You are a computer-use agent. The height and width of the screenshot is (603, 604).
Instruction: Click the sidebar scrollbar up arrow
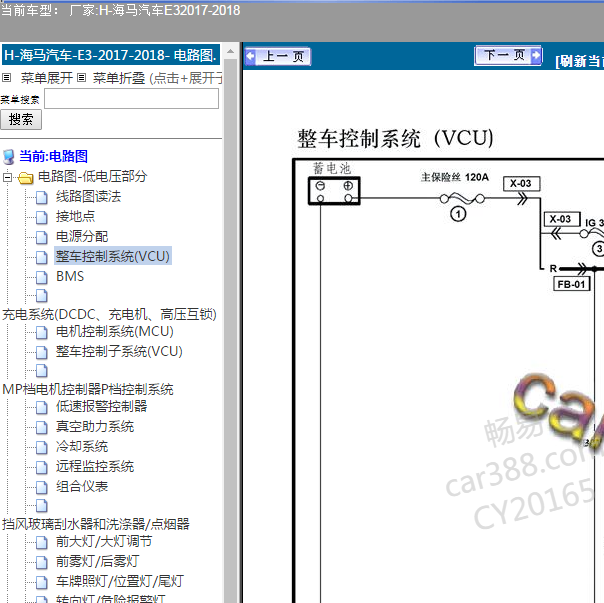[x=230, y=51]
